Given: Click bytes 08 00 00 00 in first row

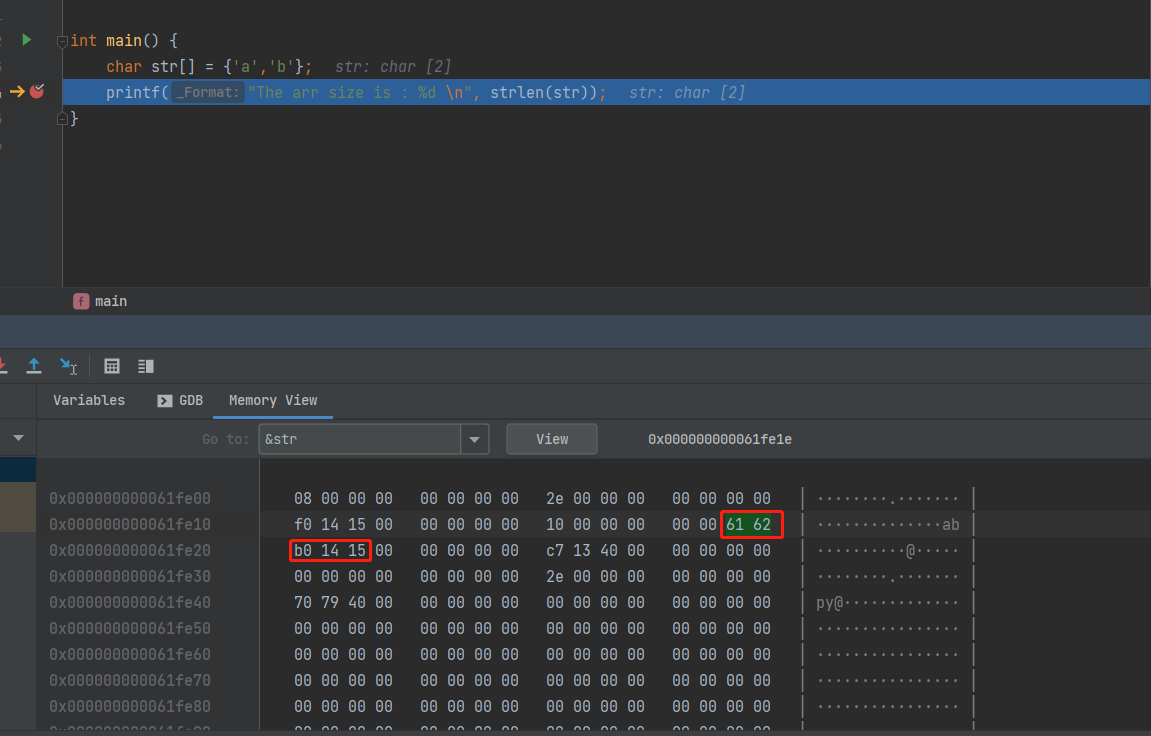Looking at the screenshot, I should 344,498.
